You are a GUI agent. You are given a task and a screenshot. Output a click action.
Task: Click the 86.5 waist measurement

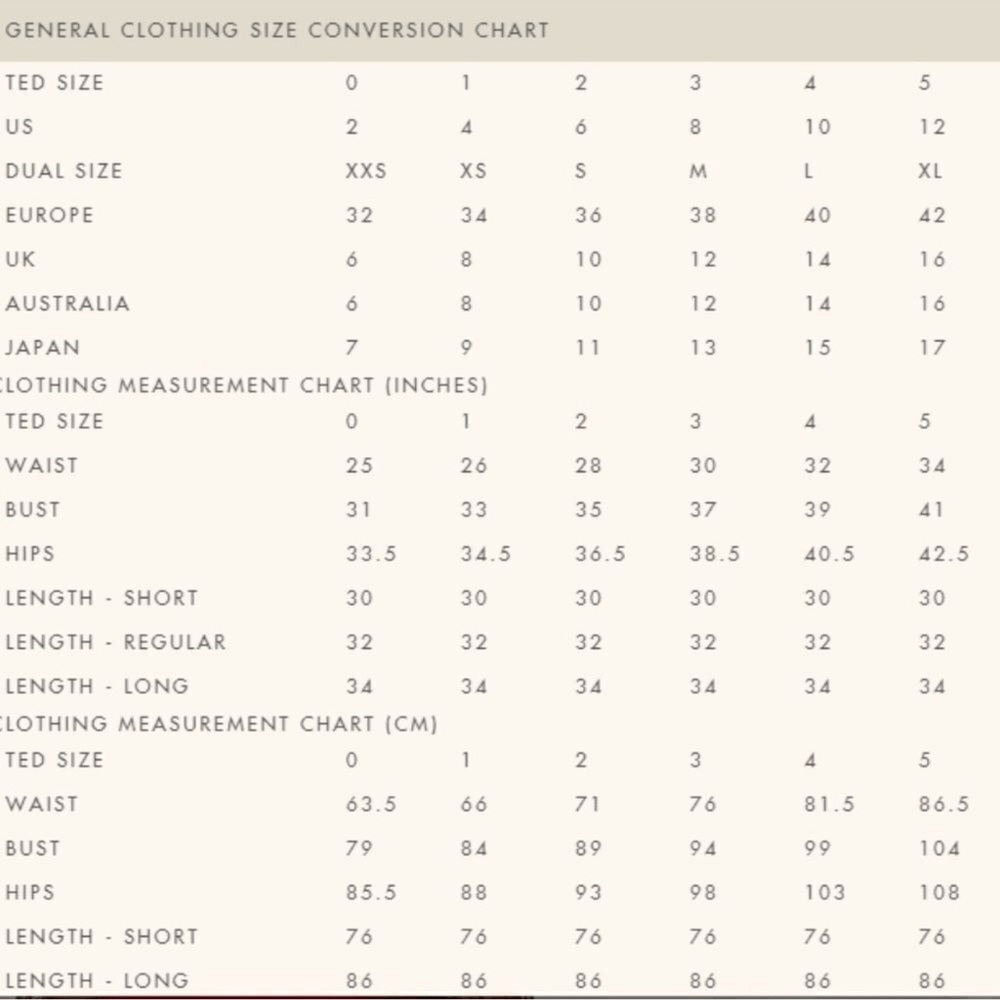coord(943,804)
